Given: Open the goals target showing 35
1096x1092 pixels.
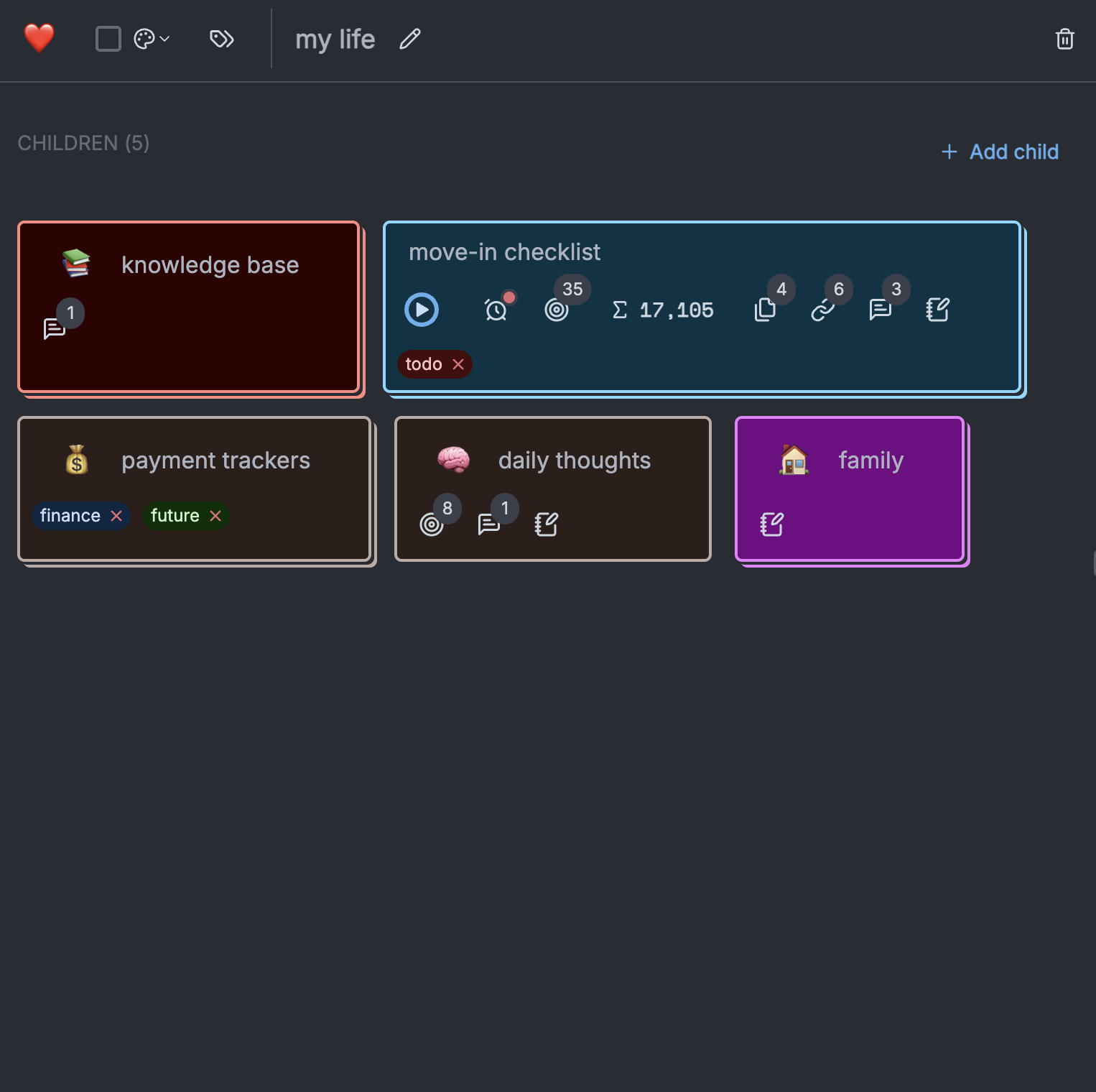Looking at the screenshot, I should coord(557,310).
